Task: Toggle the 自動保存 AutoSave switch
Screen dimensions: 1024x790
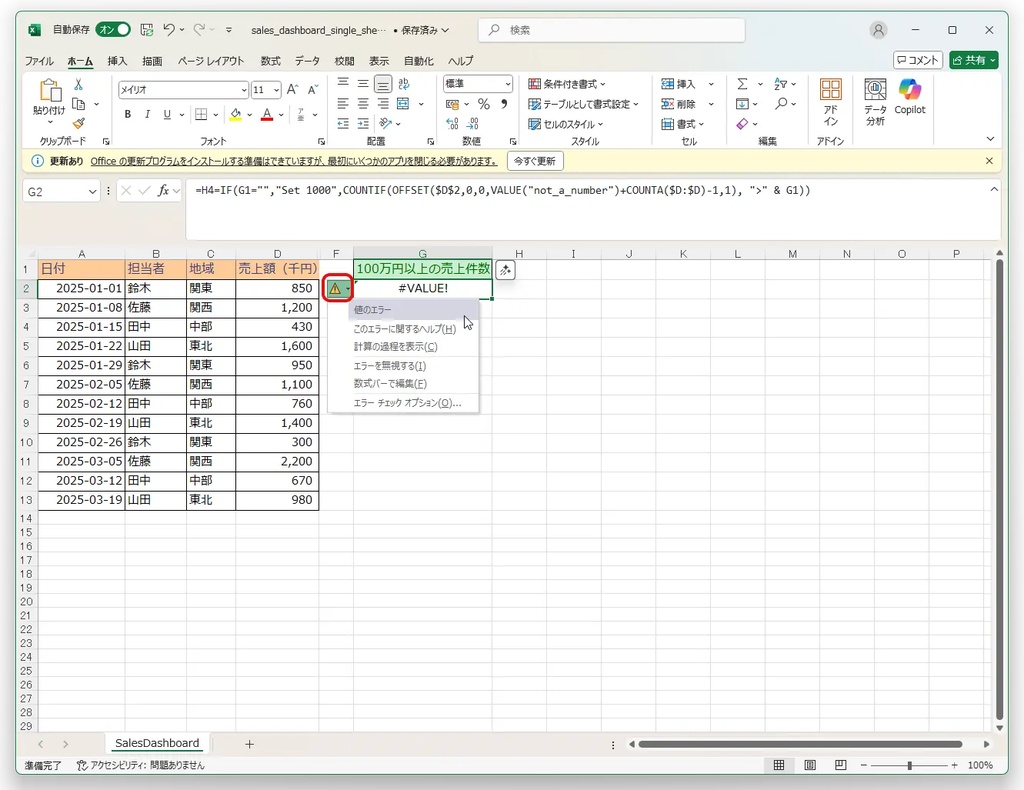Action: [x=114, y=30]
